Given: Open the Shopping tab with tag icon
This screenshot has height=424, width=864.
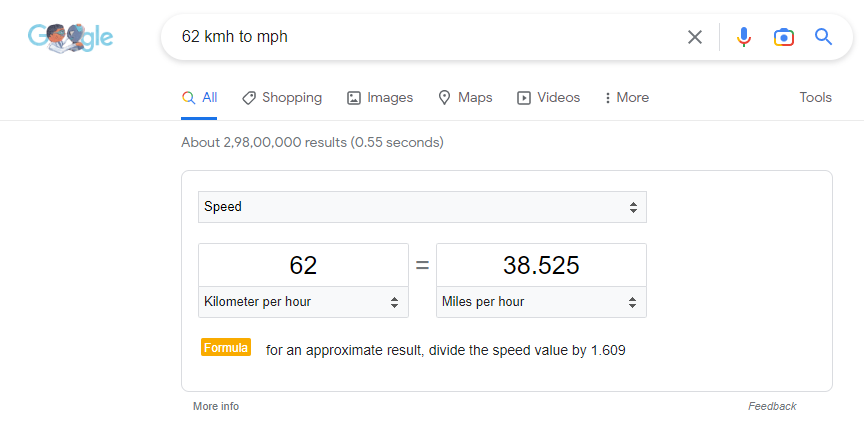Looking at the screenshot, I should click(x=282, y=98).
